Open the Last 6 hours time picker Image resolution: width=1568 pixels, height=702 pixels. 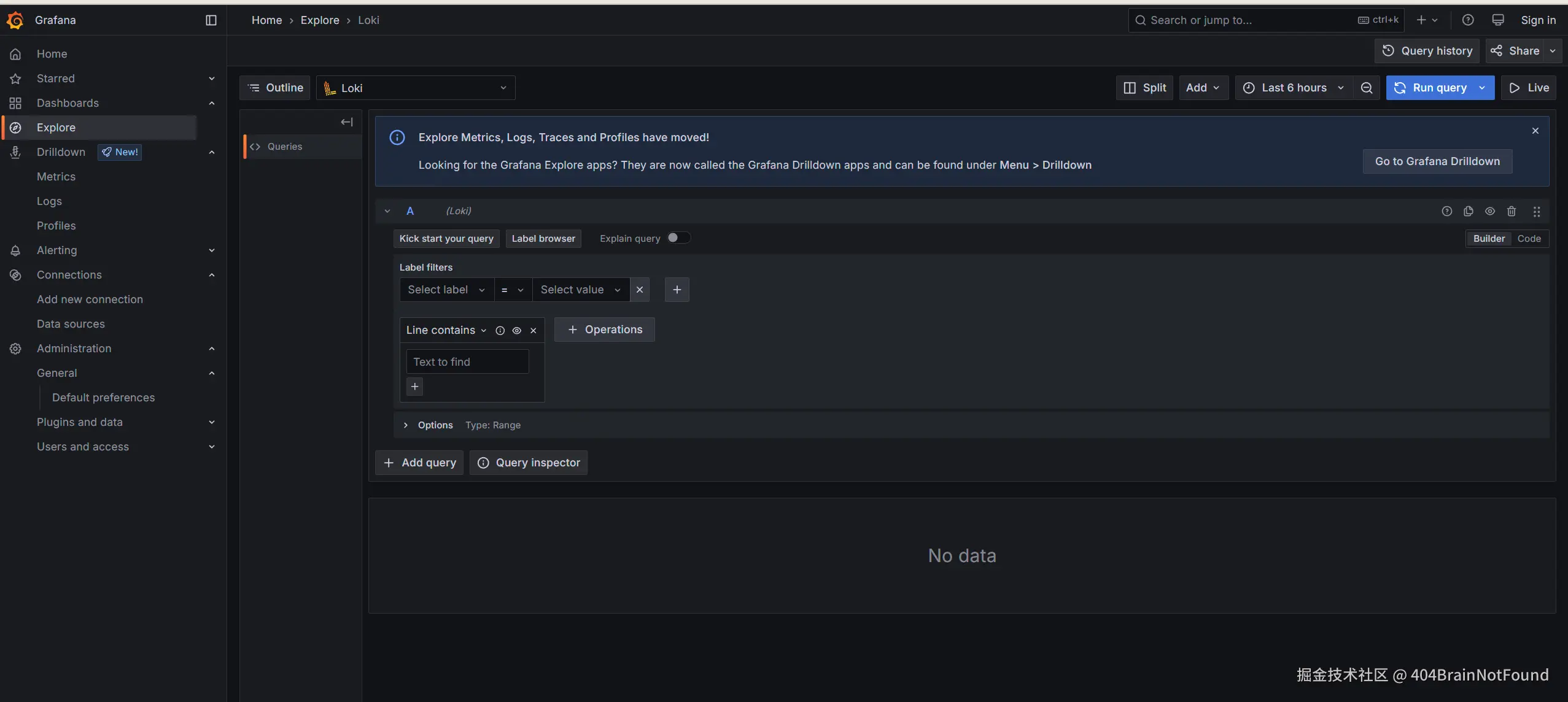[1294, 88]
